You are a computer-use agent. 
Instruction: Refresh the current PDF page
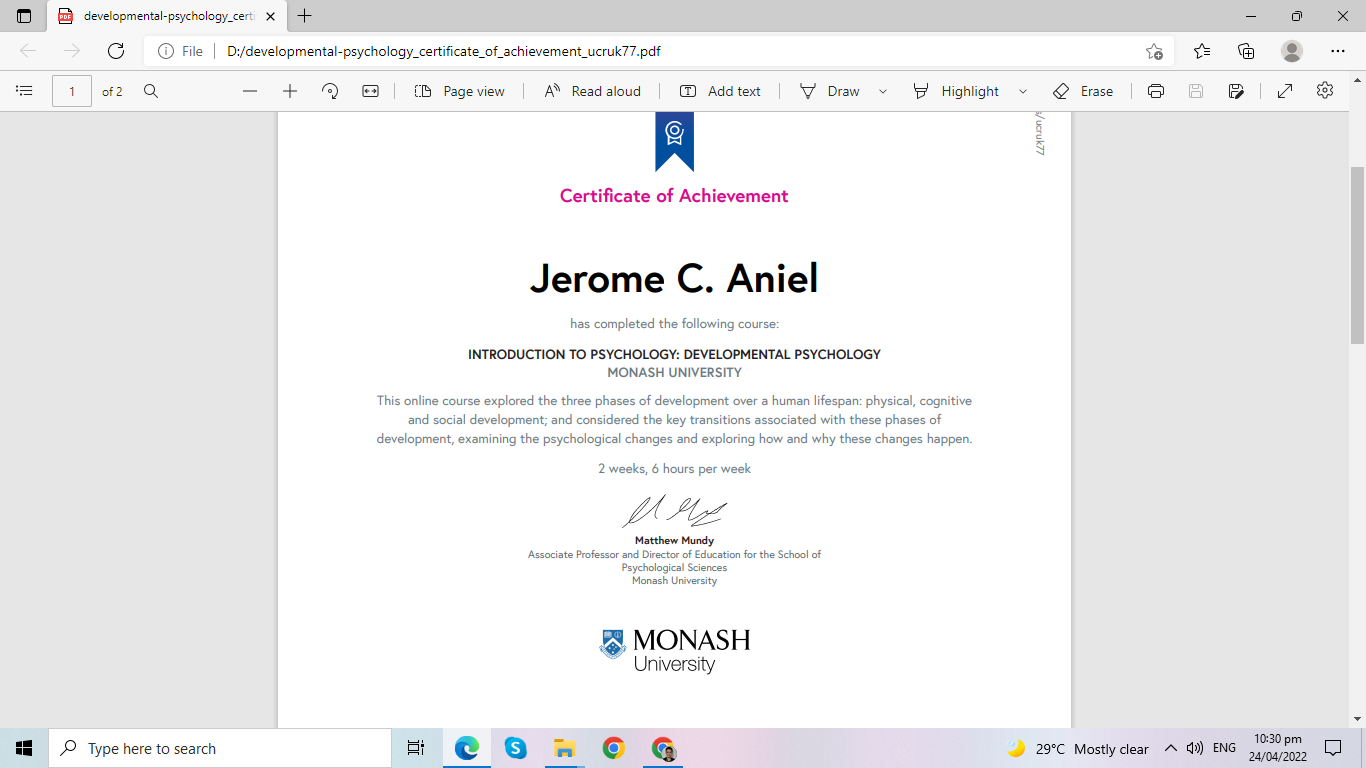(x=116, y=51)
